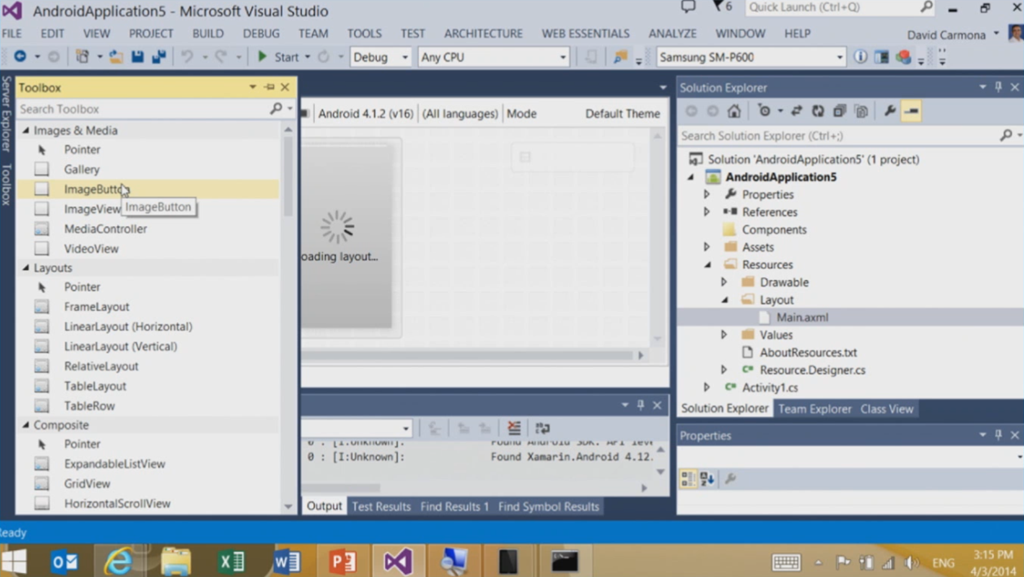Click the (All languages) designer button
Screen dimensions: 1024x577
[x=460, y=114]
